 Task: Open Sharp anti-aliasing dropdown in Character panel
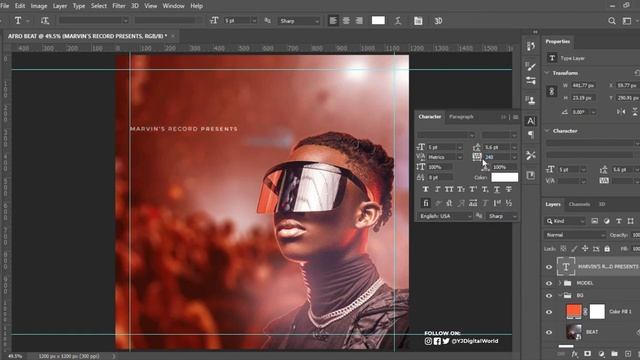pos(502,216)
